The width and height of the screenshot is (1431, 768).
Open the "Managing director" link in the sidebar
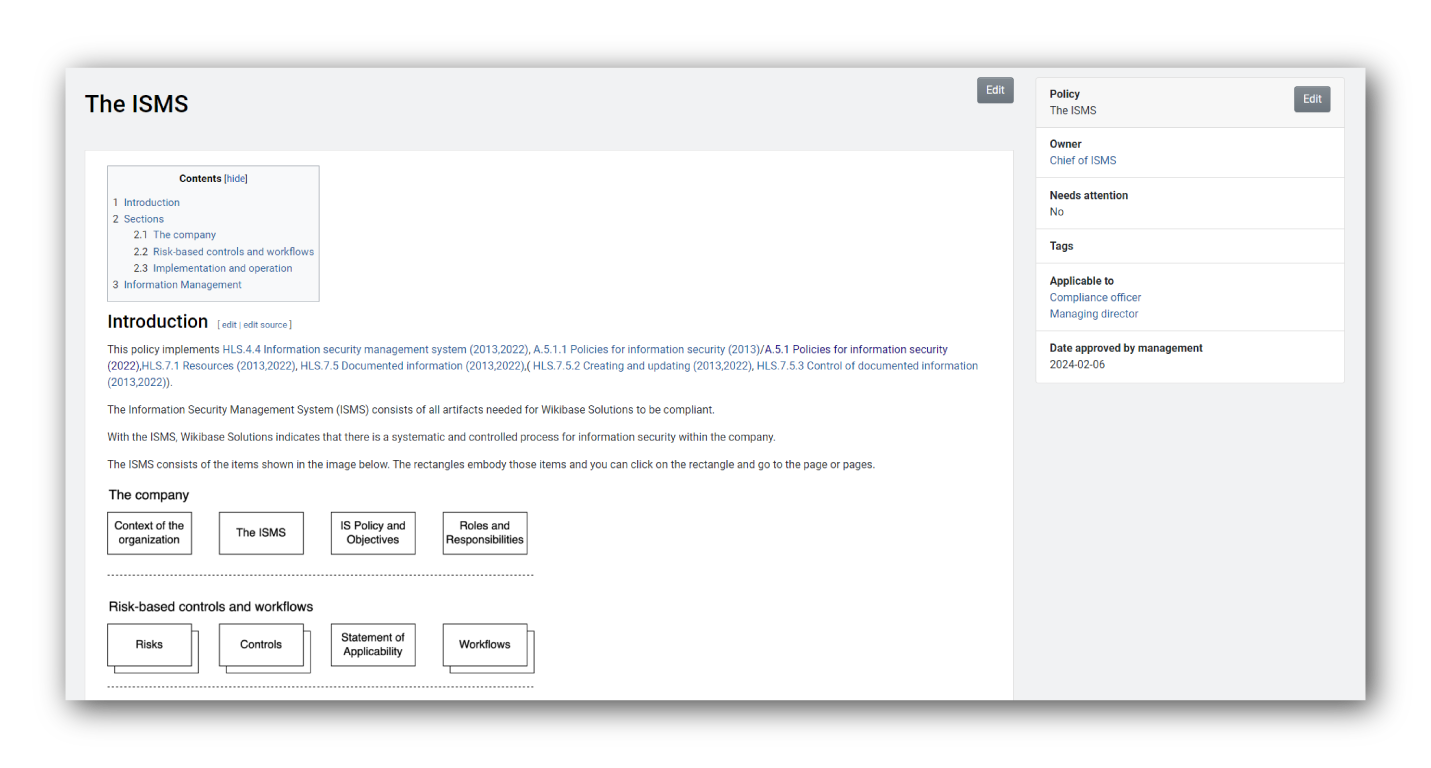(1093, 314)
